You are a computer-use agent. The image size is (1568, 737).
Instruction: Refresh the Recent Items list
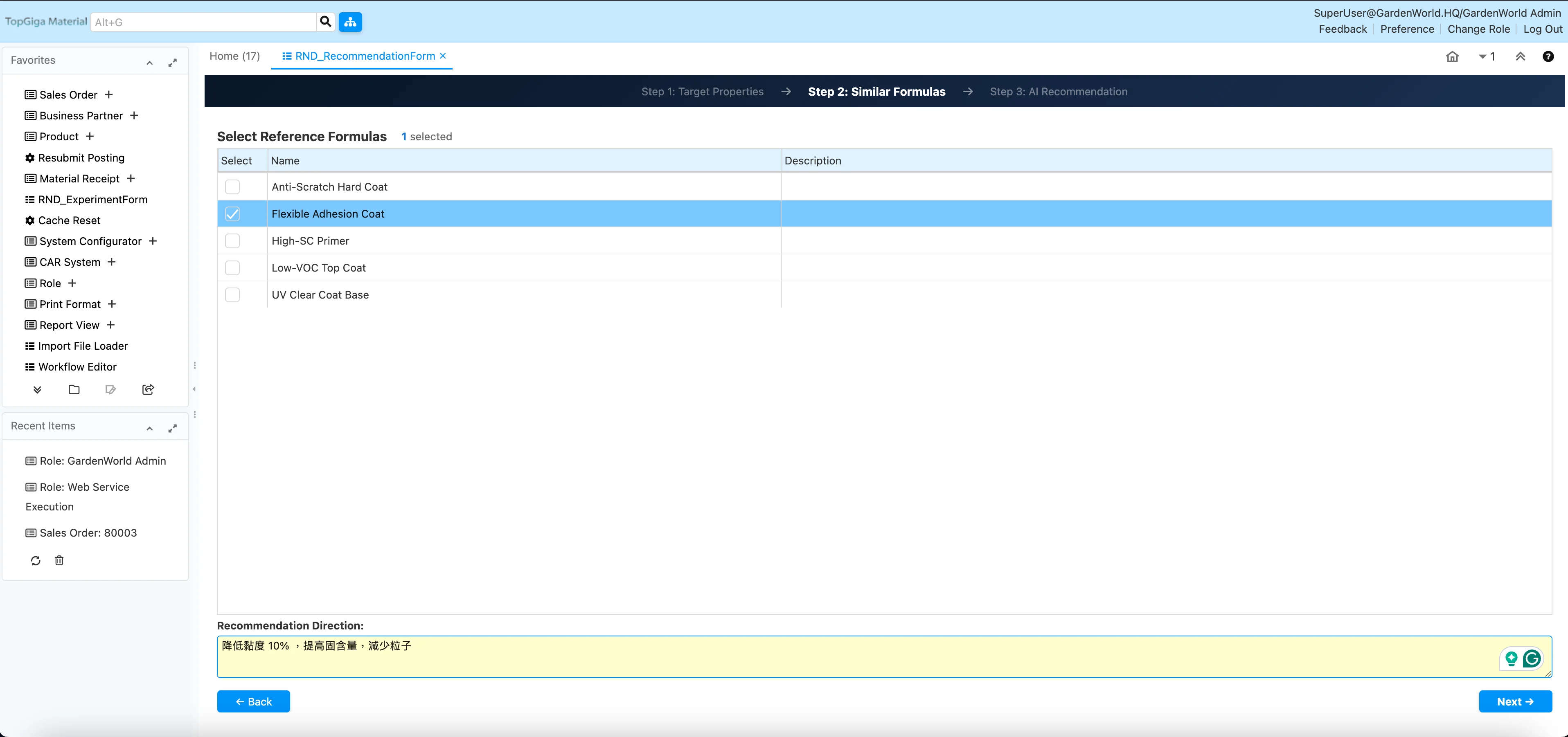[36, 560]
